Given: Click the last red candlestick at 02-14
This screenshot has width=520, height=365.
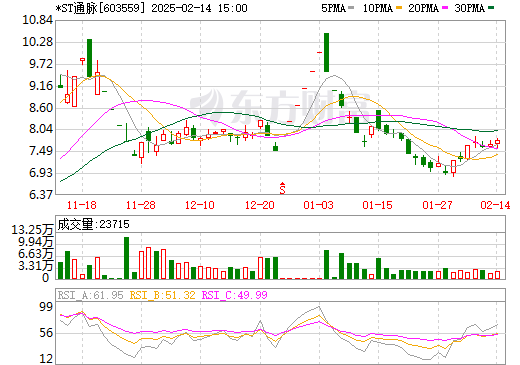Looking at the screenshot, I should pos(497,142).
